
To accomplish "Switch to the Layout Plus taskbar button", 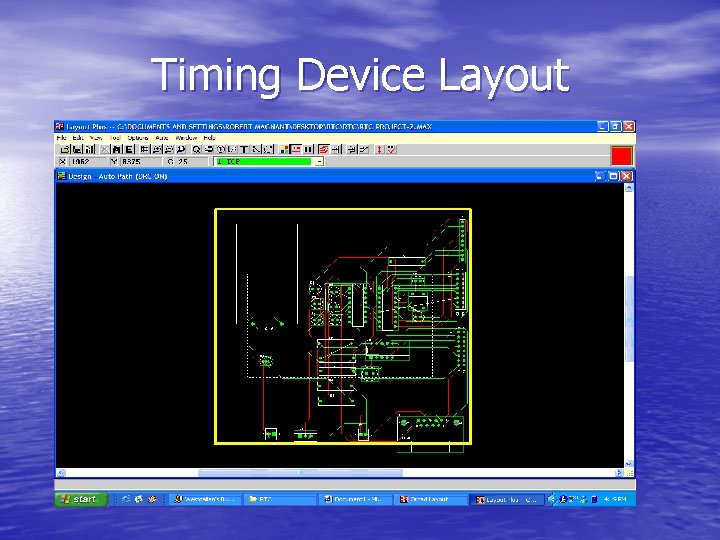I will [507, 499].
